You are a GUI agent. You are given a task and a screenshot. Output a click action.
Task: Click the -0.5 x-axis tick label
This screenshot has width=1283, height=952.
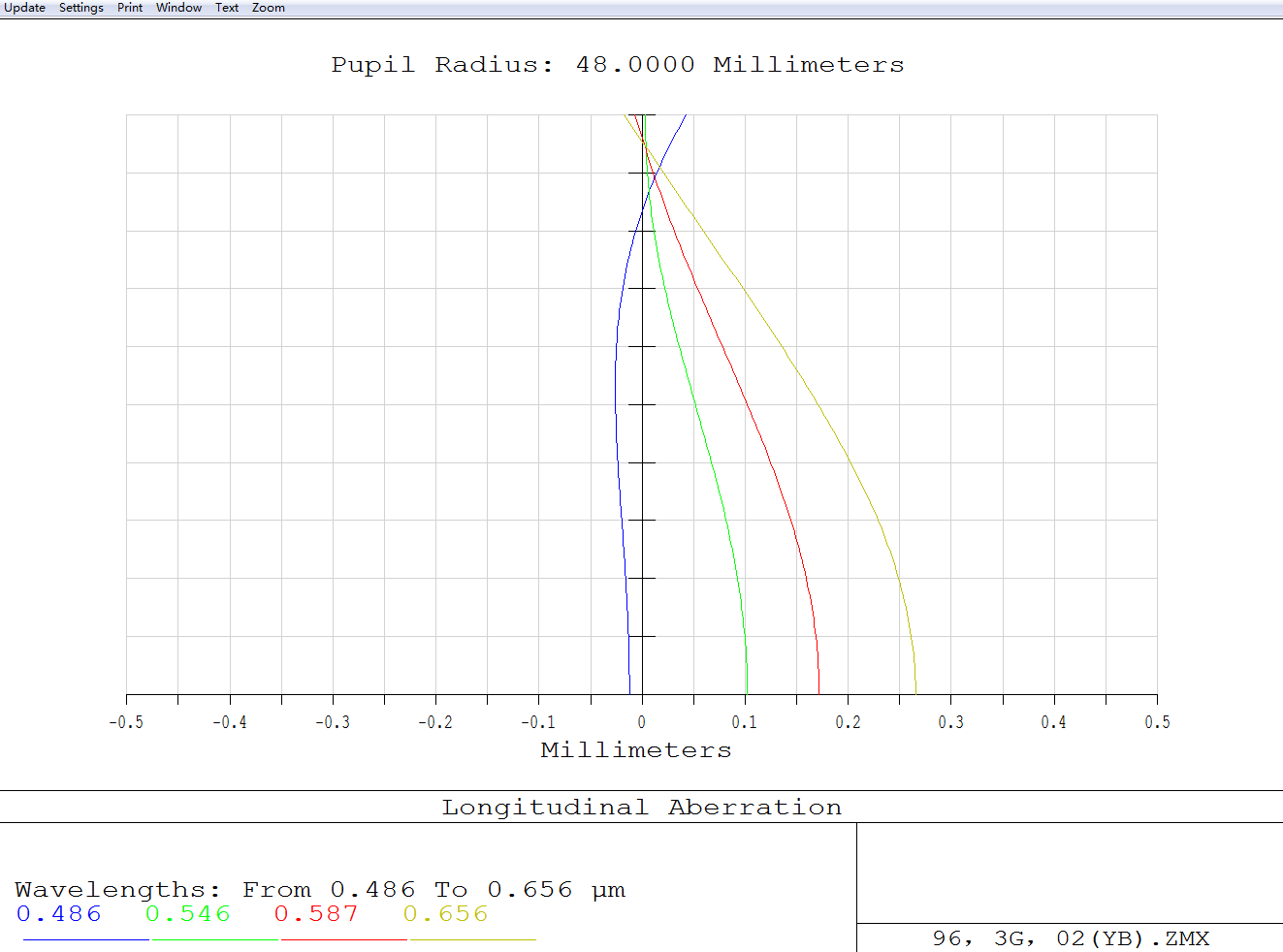(126, 722)
